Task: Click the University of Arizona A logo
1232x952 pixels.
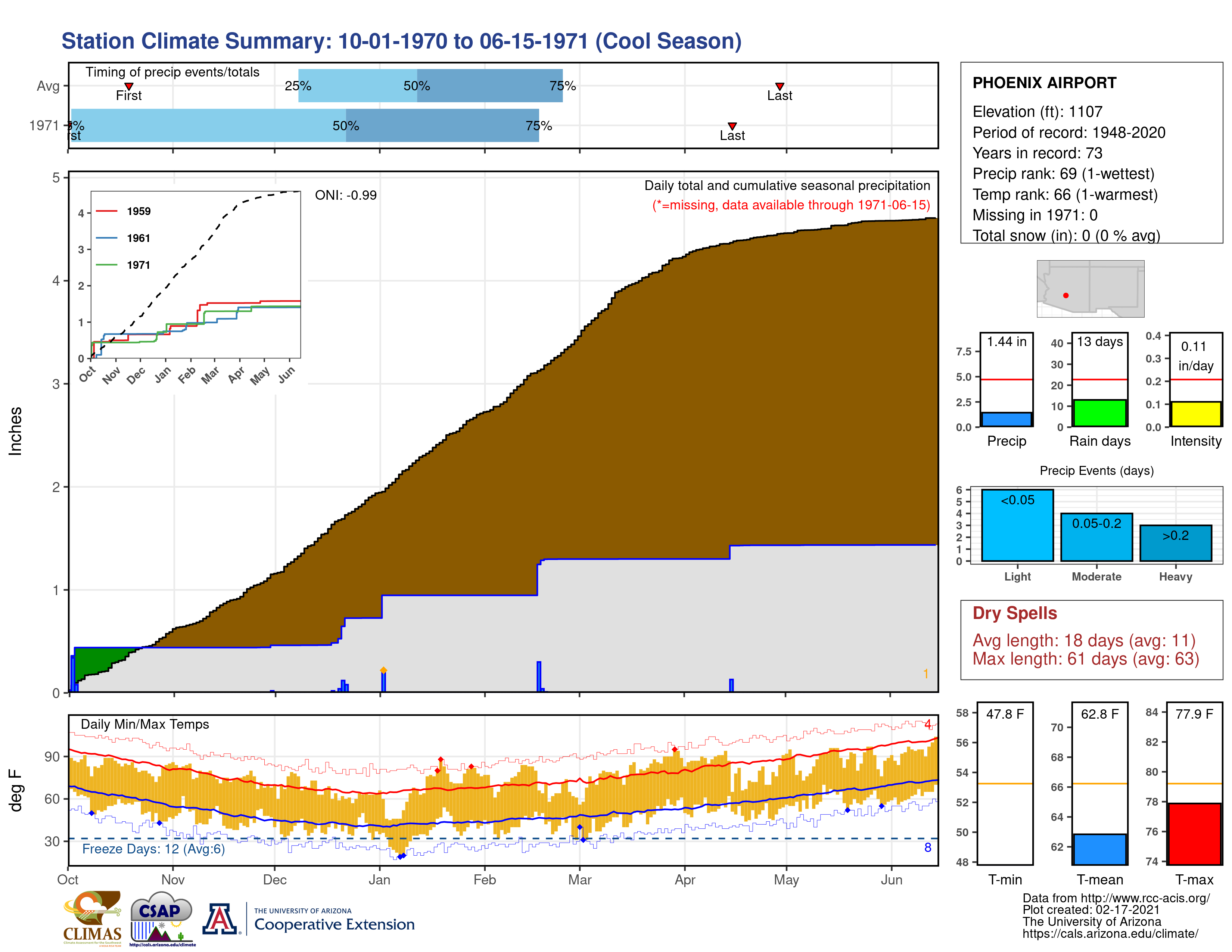Action: (x=220, y=919)
